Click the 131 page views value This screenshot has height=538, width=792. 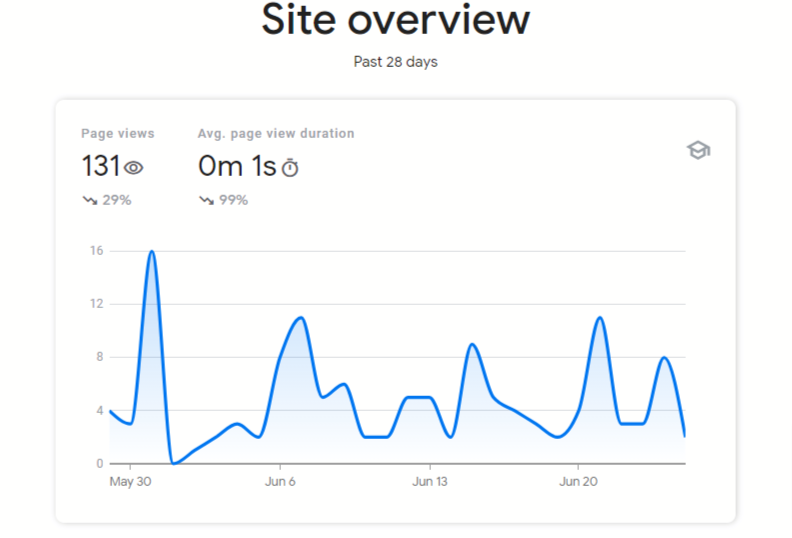(x=100, y=166)
